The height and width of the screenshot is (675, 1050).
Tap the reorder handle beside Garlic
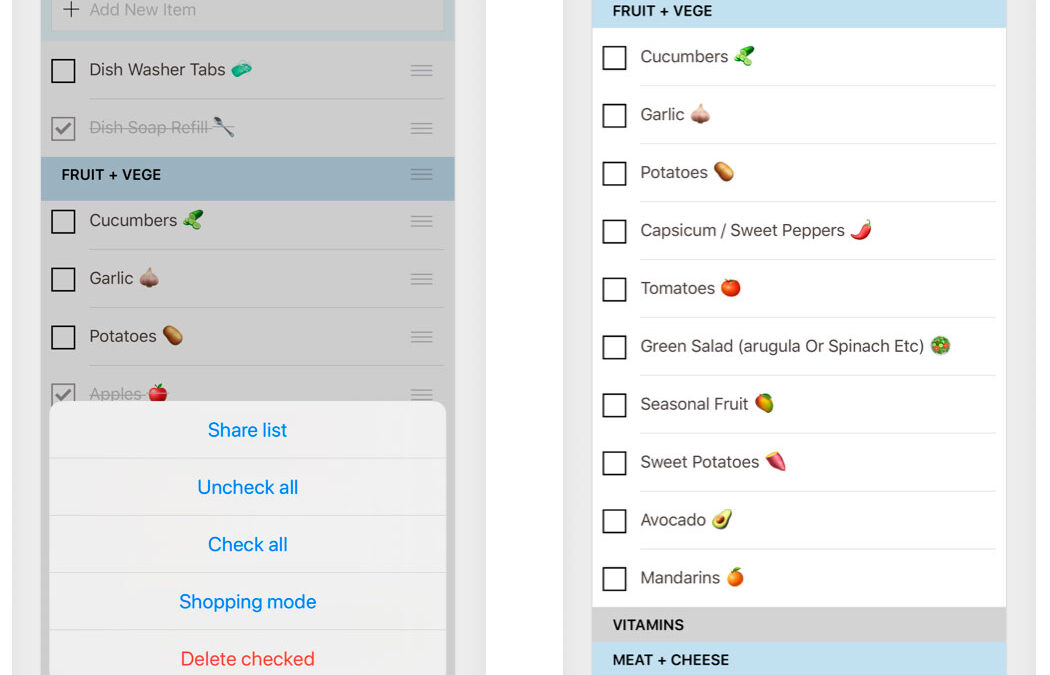[421, 279]
